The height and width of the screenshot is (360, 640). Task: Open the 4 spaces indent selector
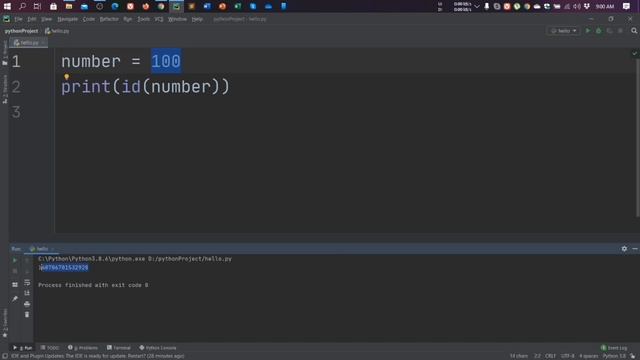click(x=588, y=356)
